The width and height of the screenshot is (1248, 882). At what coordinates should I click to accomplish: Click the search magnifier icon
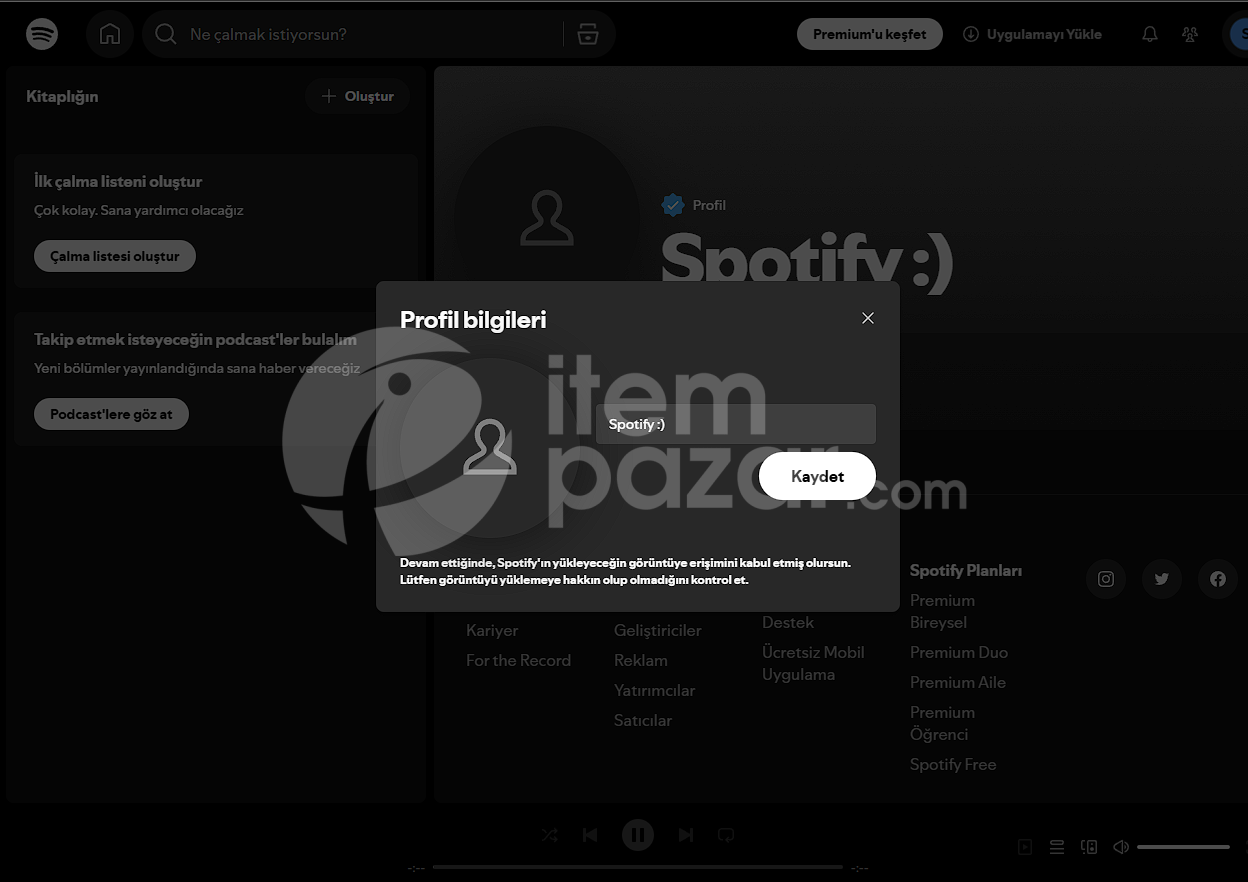[x=166, y=34]
